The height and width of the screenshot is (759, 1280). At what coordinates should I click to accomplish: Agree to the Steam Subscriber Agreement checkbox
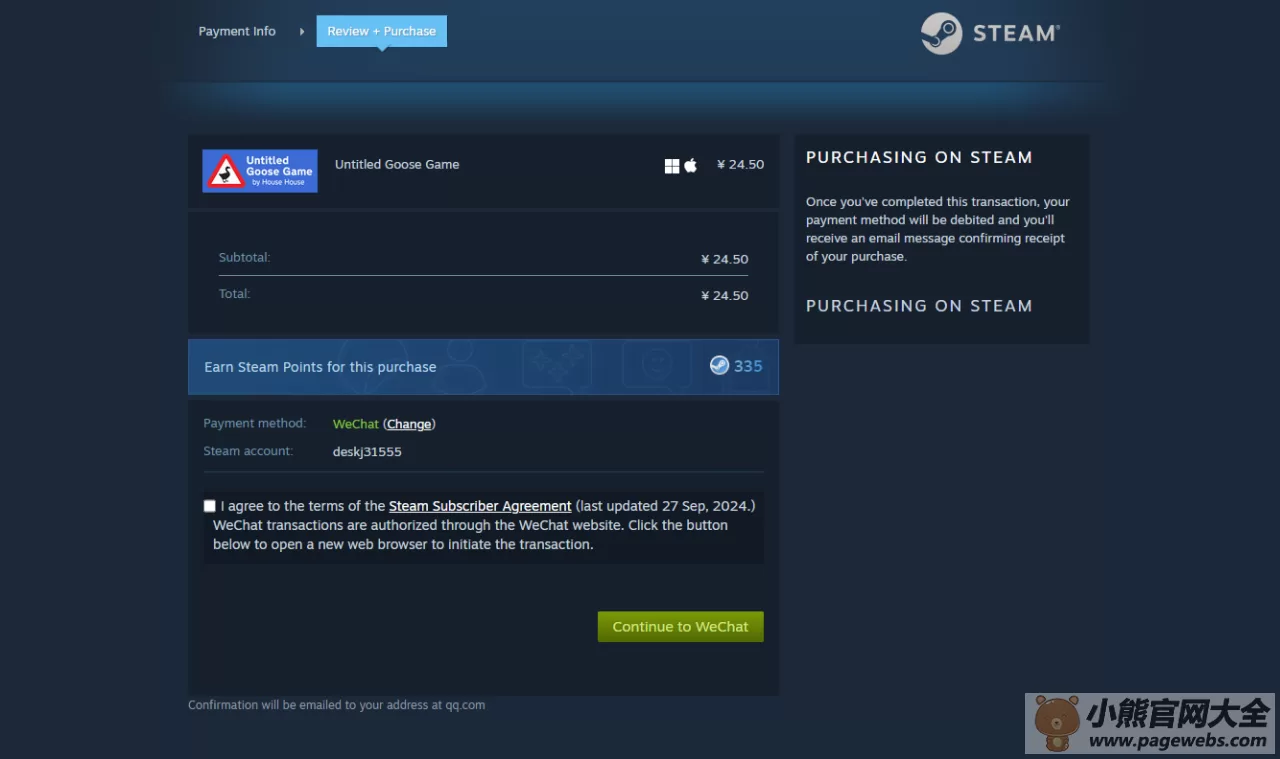pyautogui.click(x=210, y=506)
